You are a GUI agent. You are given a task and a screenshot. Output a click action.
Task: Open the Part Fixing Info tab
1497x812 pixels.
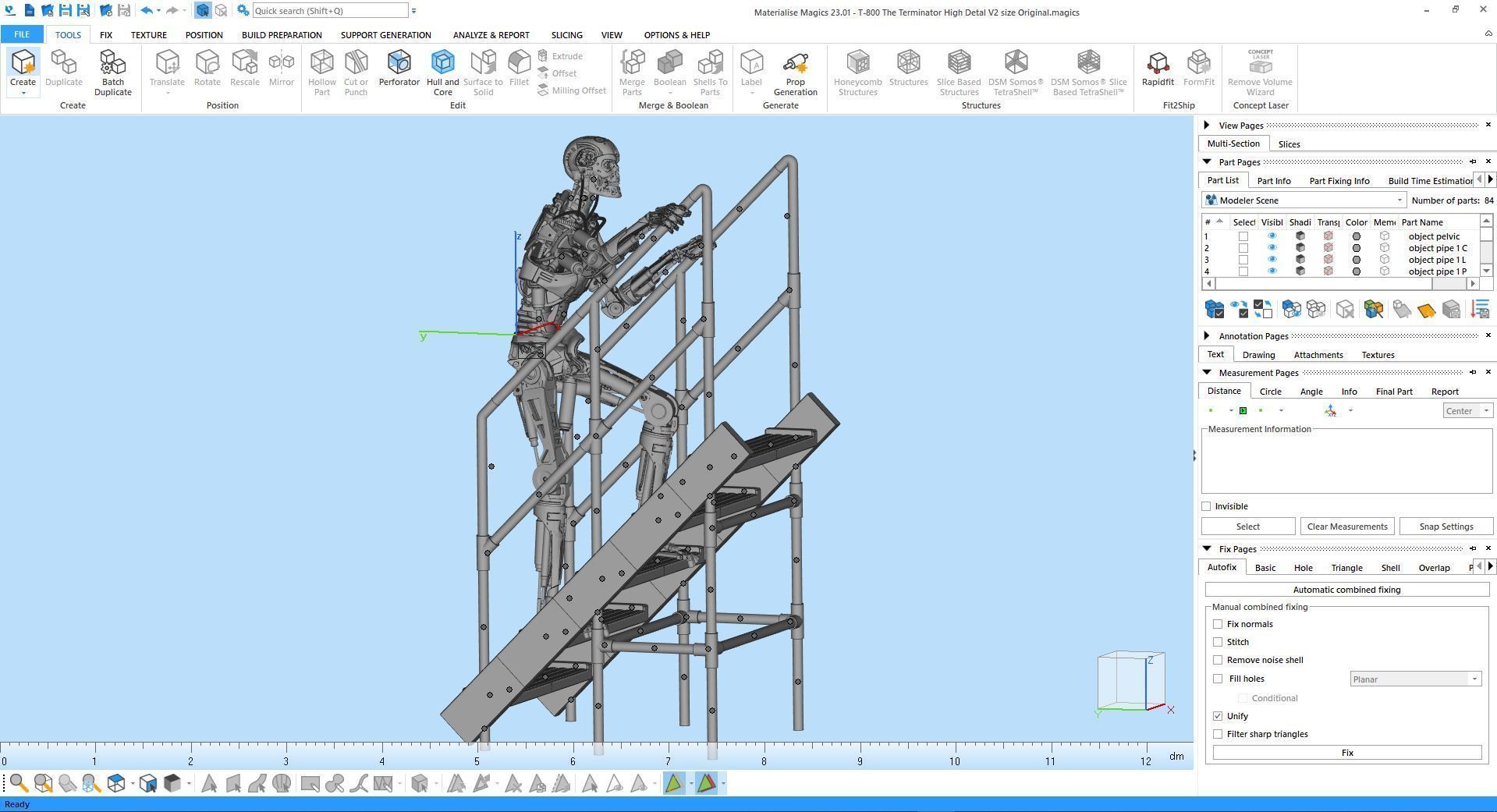coord(1339,181)
